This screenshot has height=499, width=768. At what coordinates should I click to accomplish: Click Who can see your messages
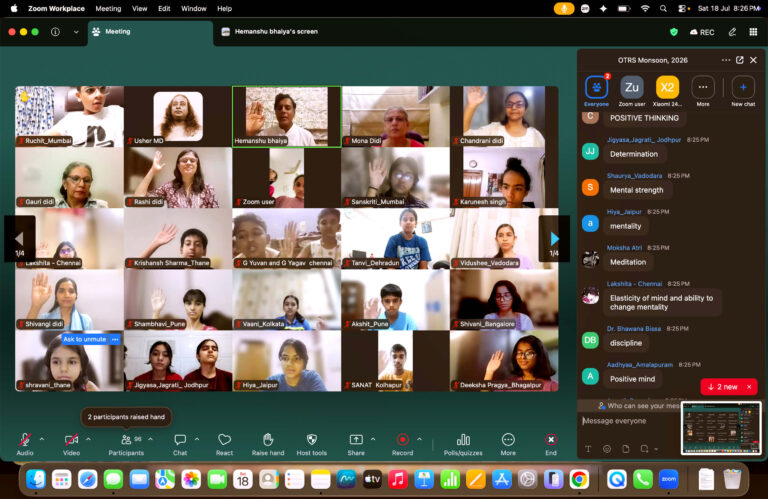[638, 406]
